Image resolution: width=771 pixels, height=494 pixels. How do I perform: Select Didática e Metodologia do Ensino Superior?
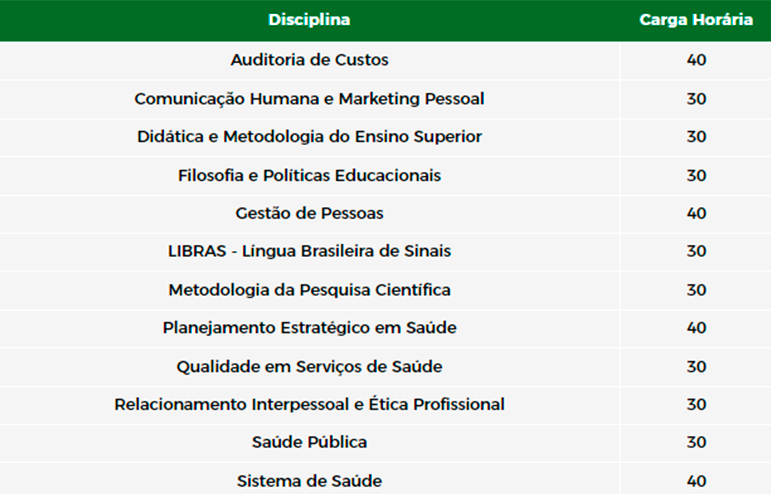(x=309, y=137)
